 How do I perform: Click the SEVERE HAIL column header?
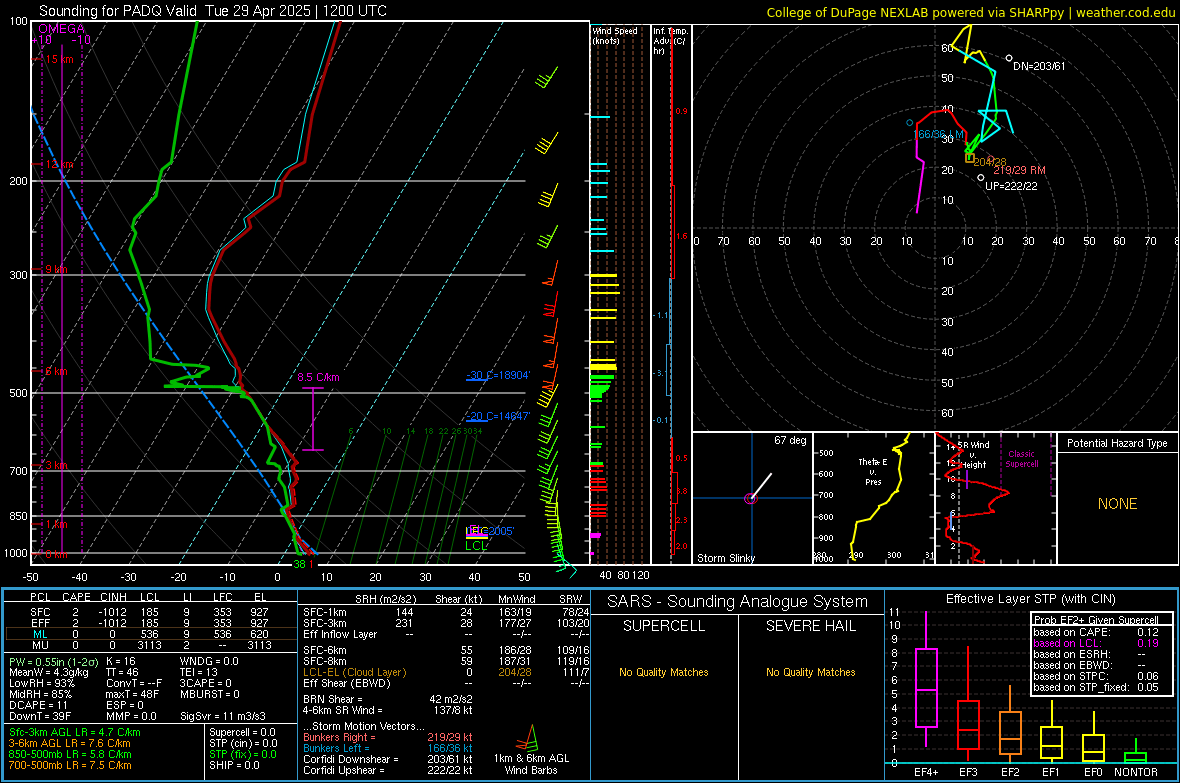pos(810,626)
